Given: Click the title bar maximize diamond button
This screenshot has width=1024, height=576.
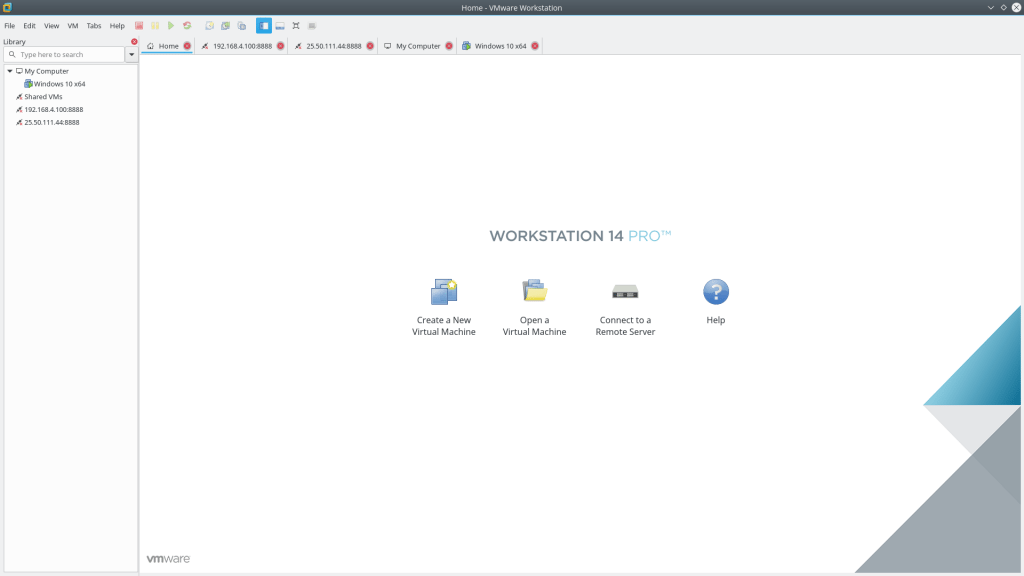Looking at the screenshot, I should [x=1004, y=7].
